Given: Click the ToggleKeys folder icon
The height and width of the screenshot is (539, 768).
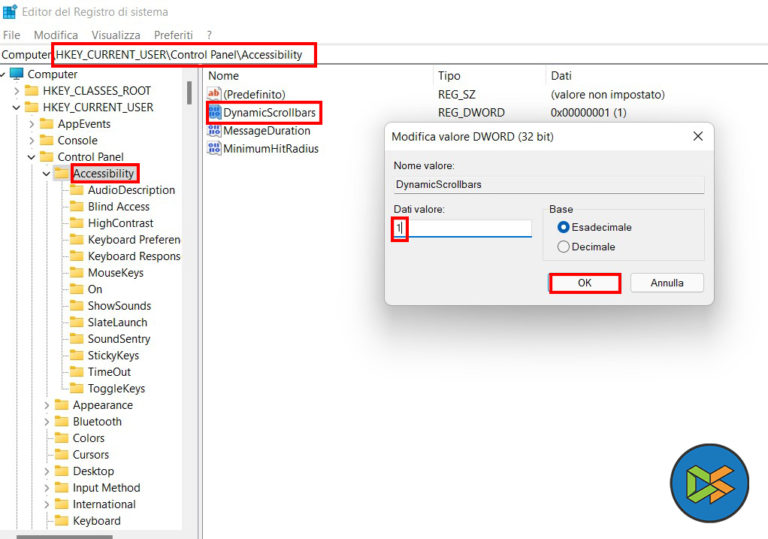Looking at the screenshot, I should click(x=77, y=389).
